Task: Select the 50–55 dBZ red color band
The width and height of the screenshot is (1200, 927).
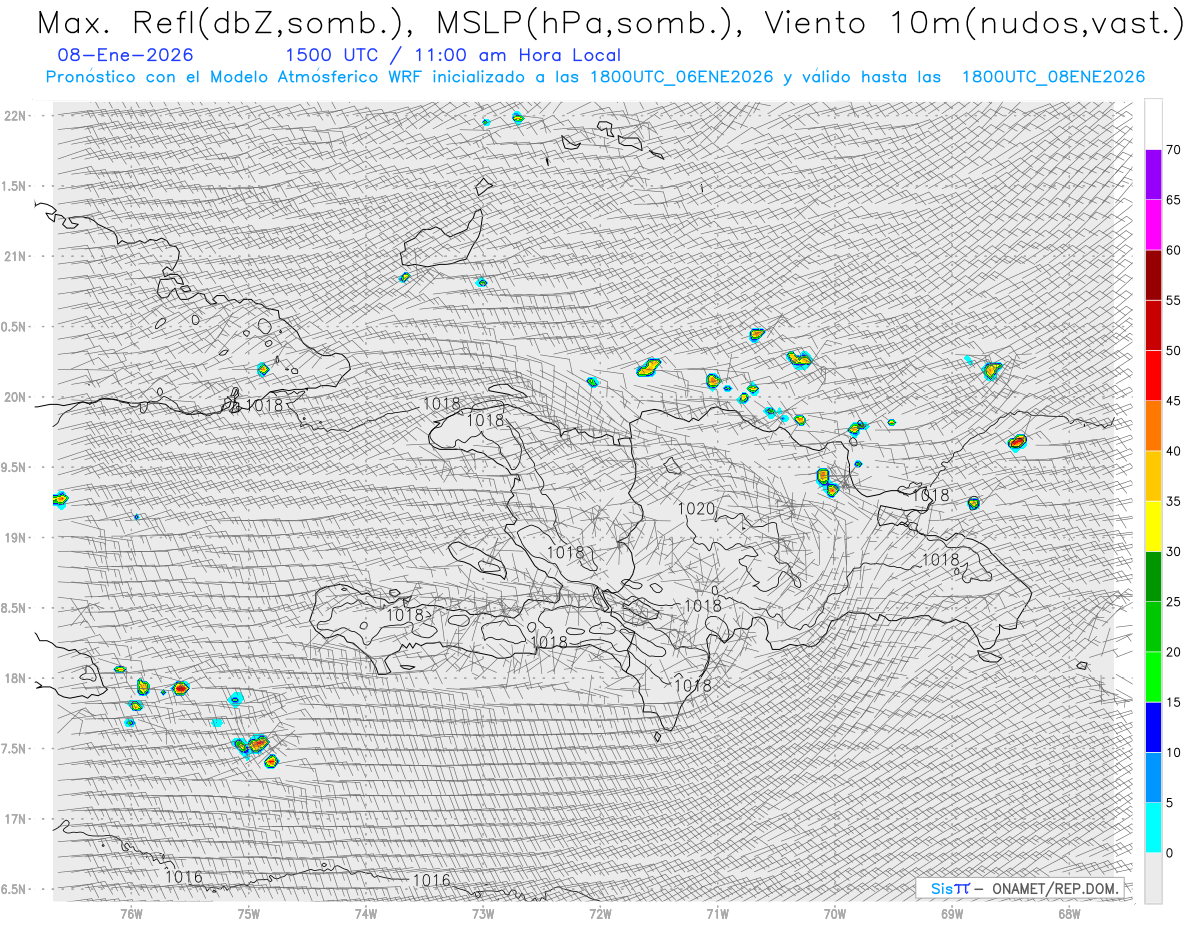Action: (x=1153, y=325)
